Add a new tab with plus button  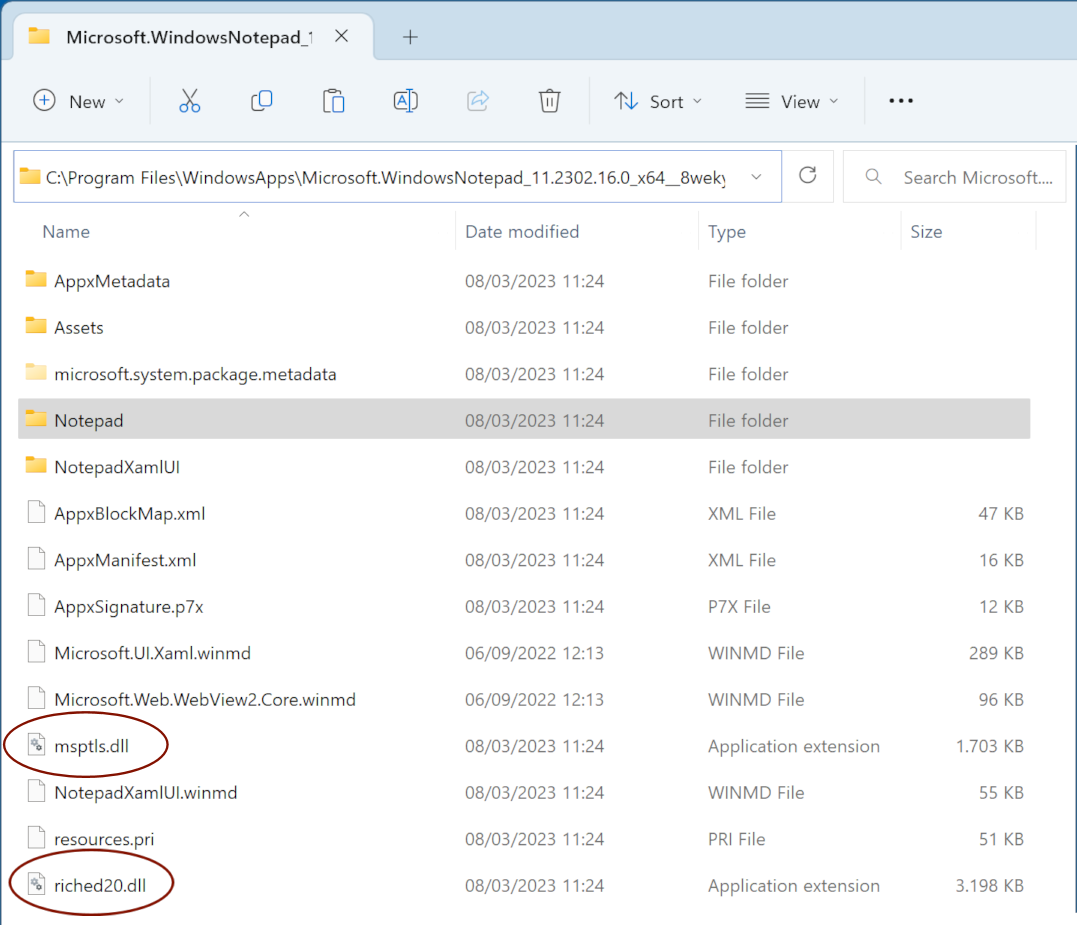tap(410, 37)
